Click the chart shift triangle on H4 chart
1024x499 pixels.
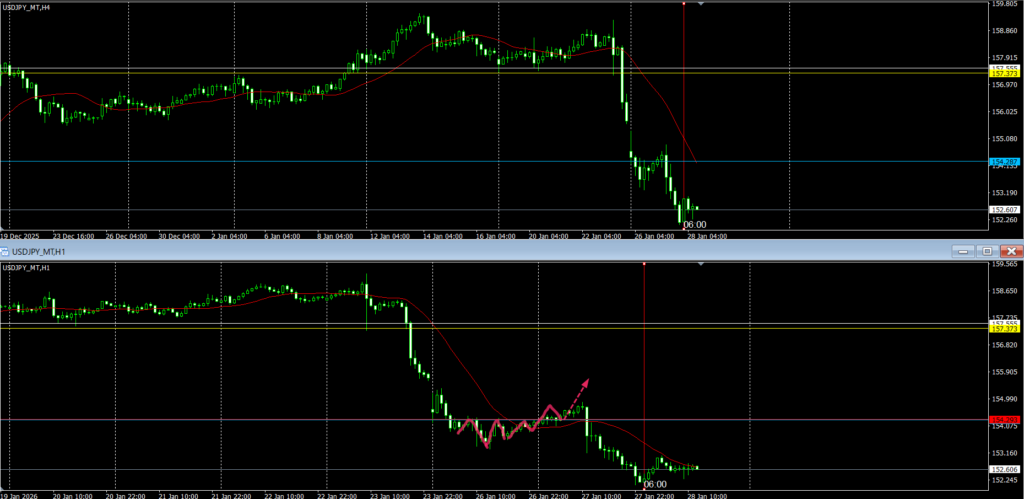pos(700,4)
